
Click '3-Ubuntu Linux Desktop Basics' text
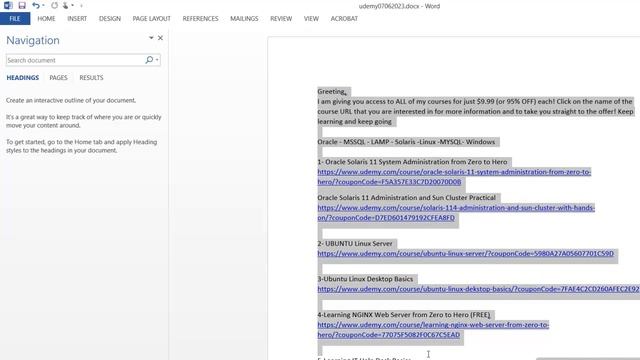point(365,279)
